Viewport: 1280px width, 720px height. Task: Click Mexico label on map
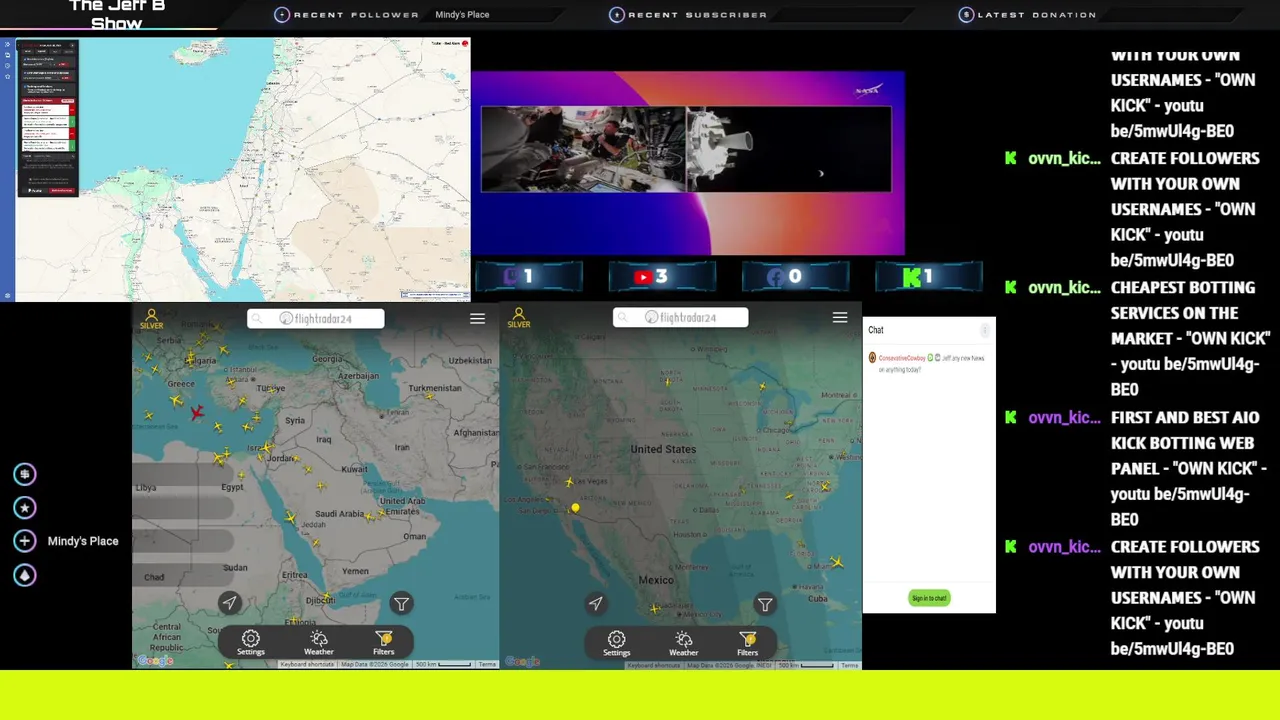[656, 580]
